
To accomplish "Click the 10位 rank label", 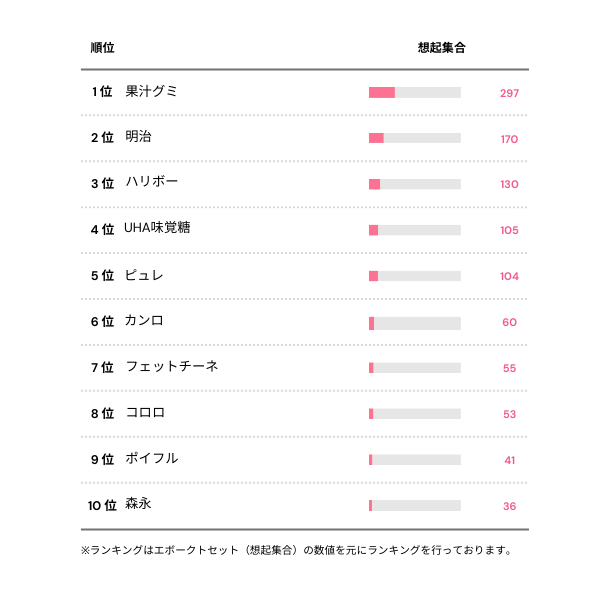I will click(102, 505).
